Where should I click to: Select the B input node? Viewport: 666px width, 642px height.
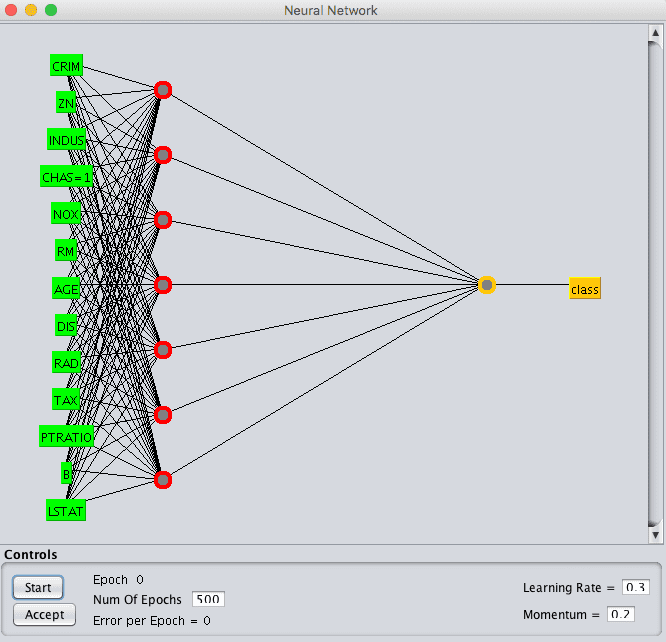coord(66,473)
